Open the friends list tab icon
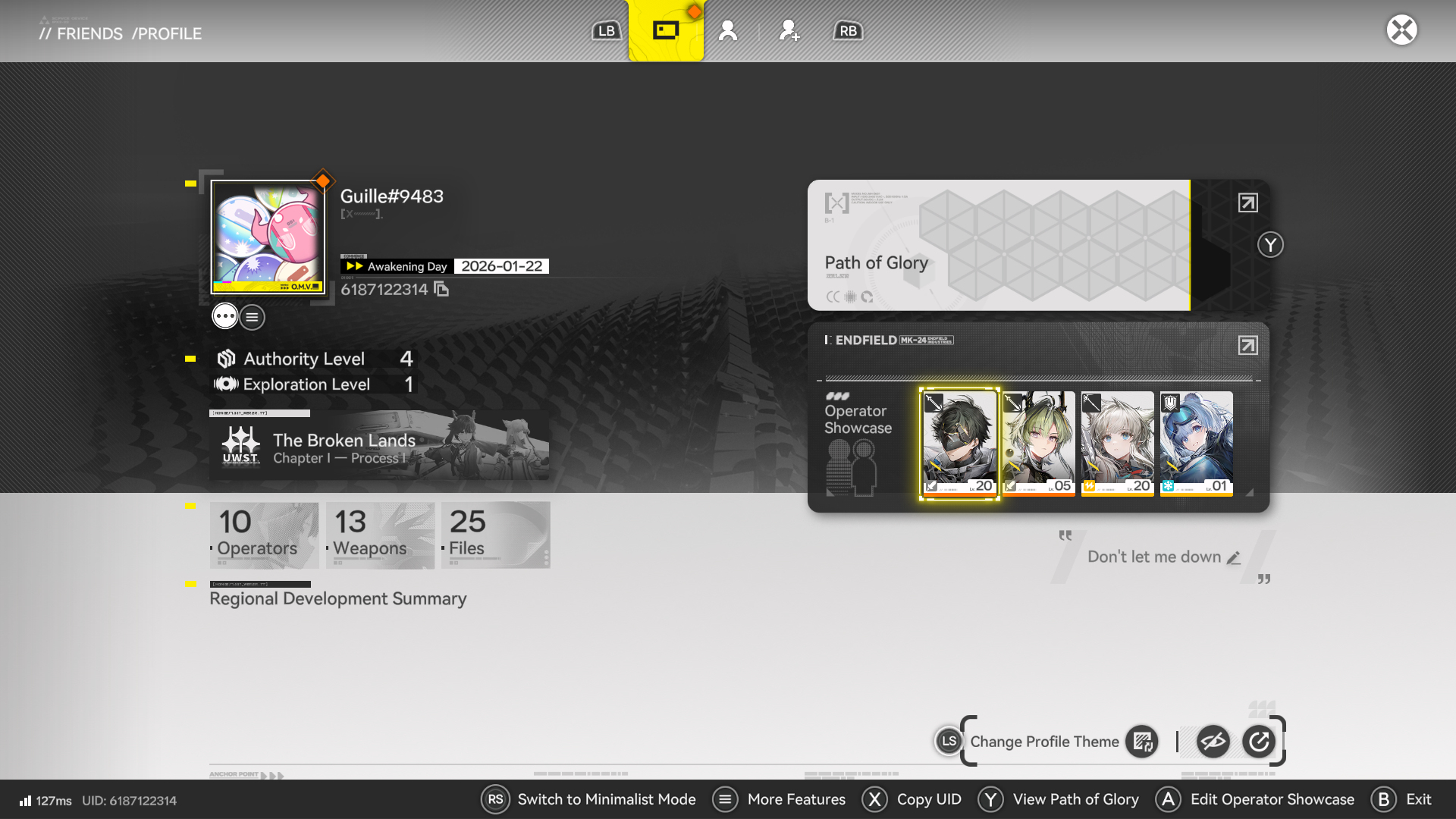 coord(727,30)
